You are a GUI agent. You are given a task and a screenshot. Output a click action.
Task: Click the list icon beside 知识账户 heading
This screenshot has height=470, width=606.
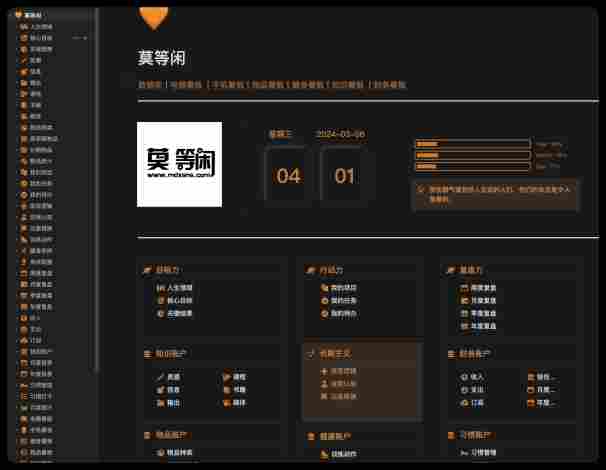[x=148, y=354]
